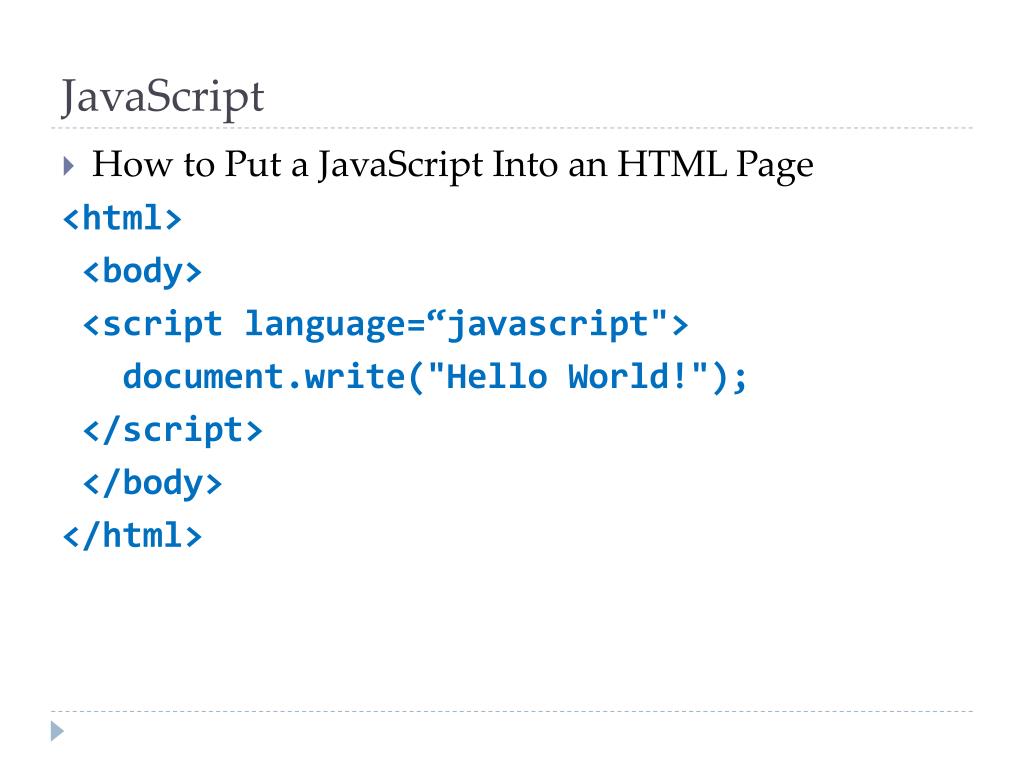
Task: Click the closing "</script>" code line
Action: click(x=172, y=430)
